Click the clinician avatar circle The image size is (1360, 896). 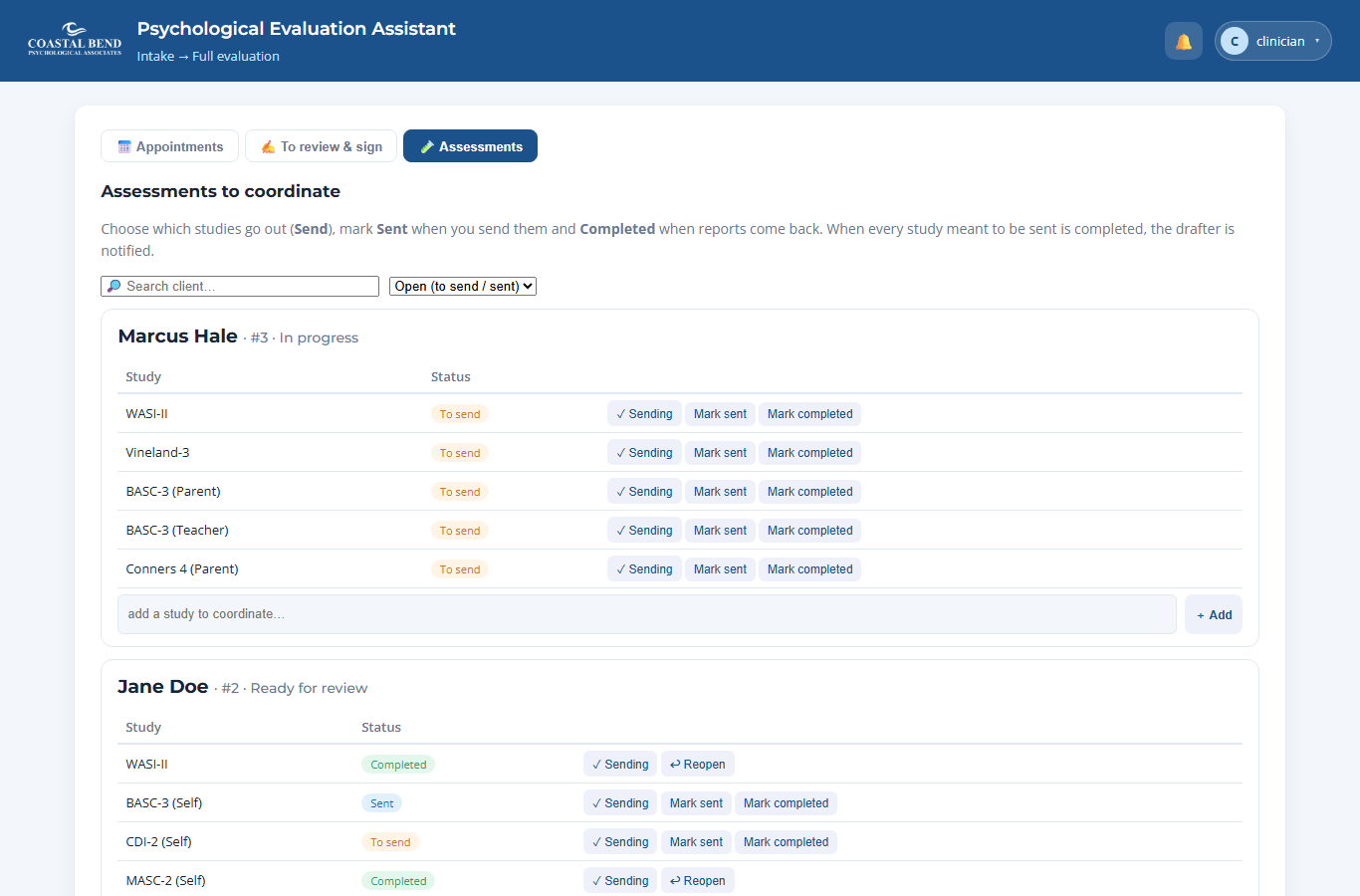pos(1235,41)
